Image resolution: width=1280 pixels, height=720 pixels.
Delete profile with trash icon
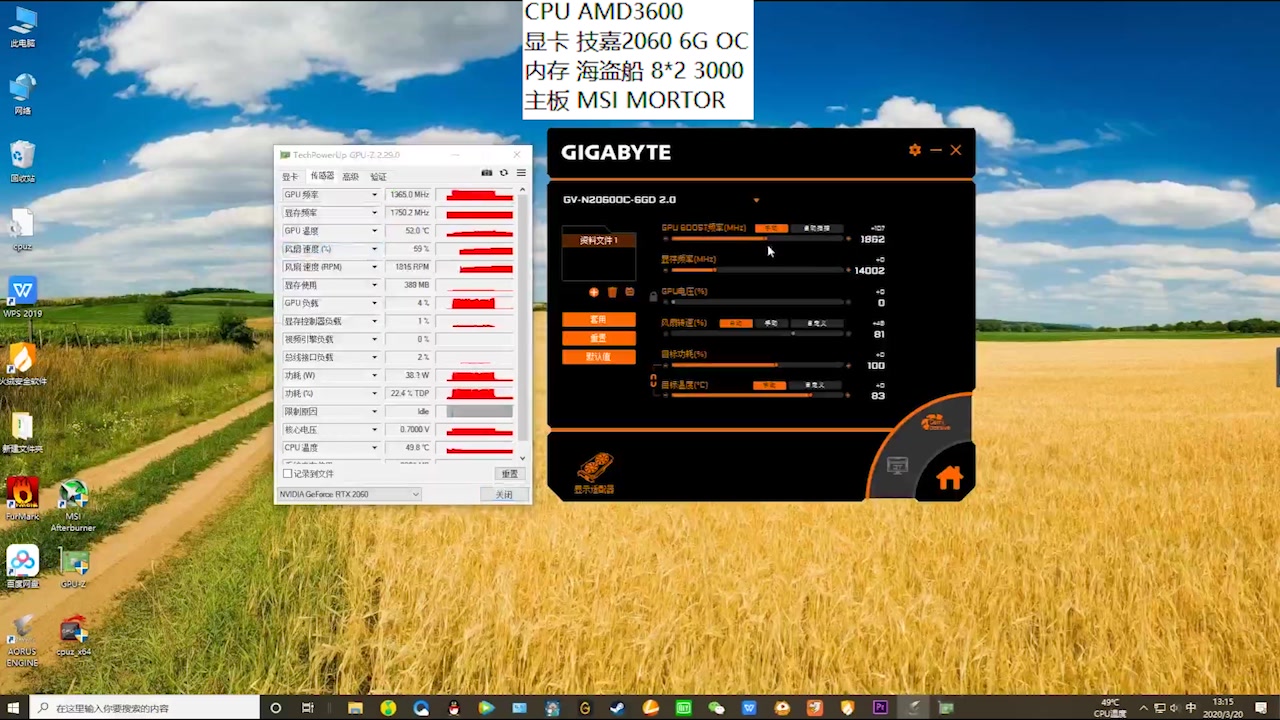point(612,292)
